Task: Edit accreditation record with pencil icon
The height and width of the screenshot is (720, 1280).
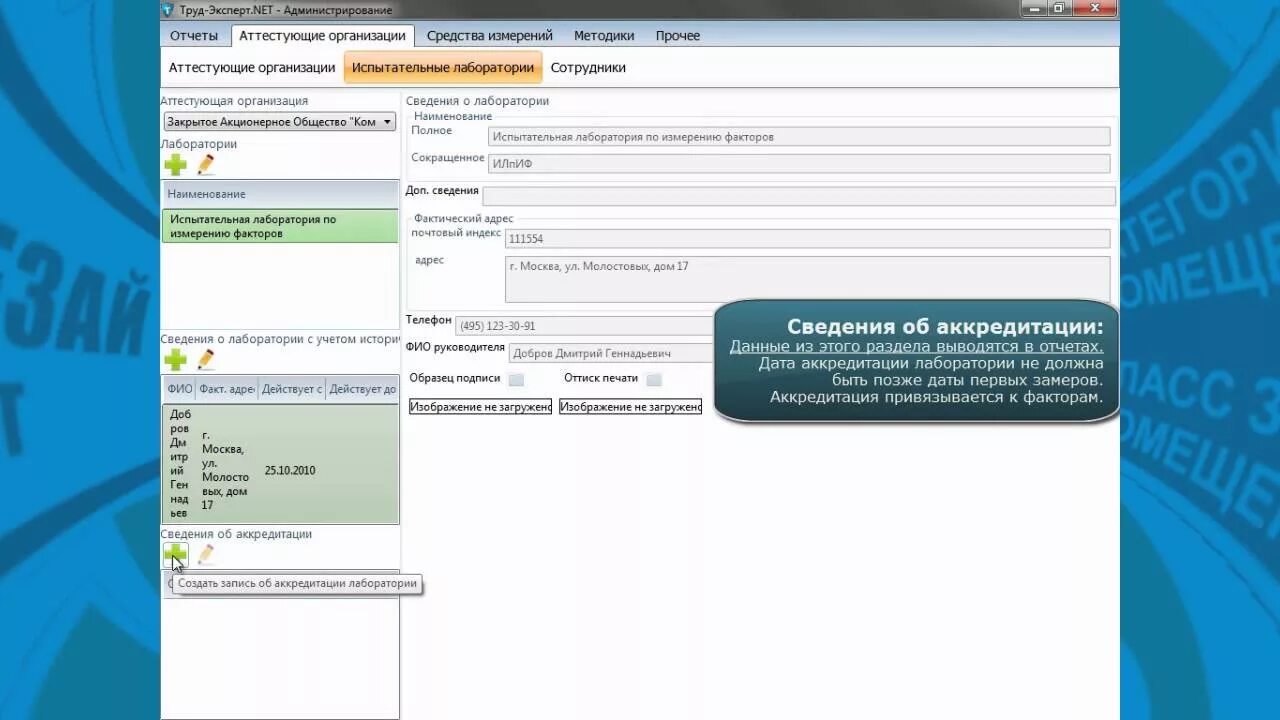Action: pyautogui.click(x=206, y=554)
